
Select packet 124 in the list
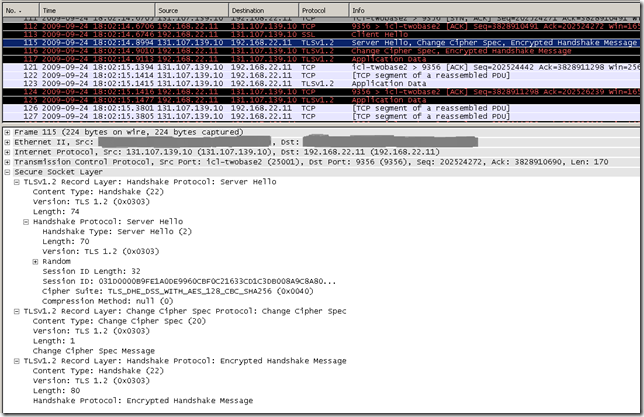click(321, 92)
